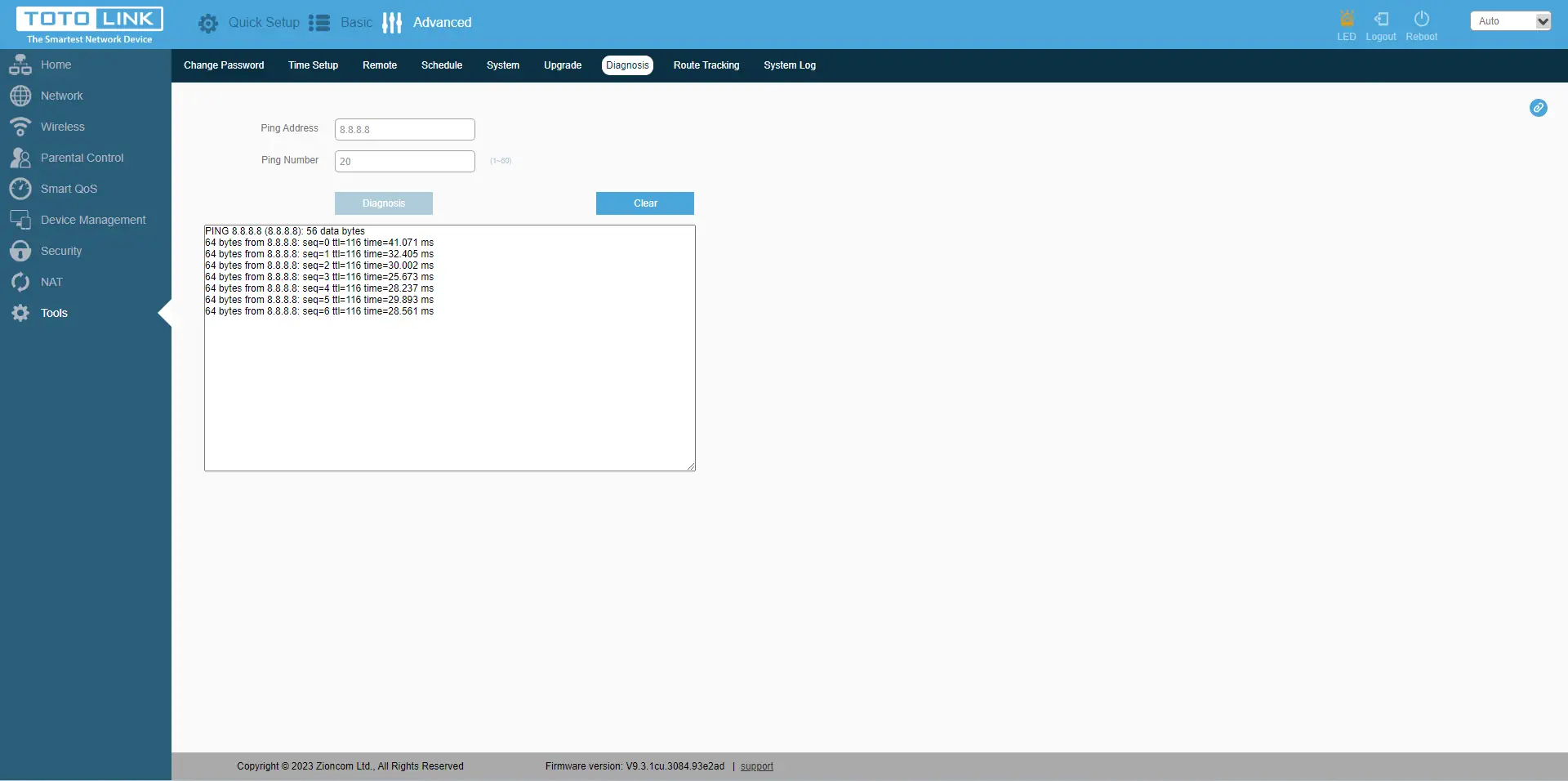The width and height of the screenshot is (1568, 781).
Task: Click the LED indicator icon
Action: click(x=1347, y=19)
